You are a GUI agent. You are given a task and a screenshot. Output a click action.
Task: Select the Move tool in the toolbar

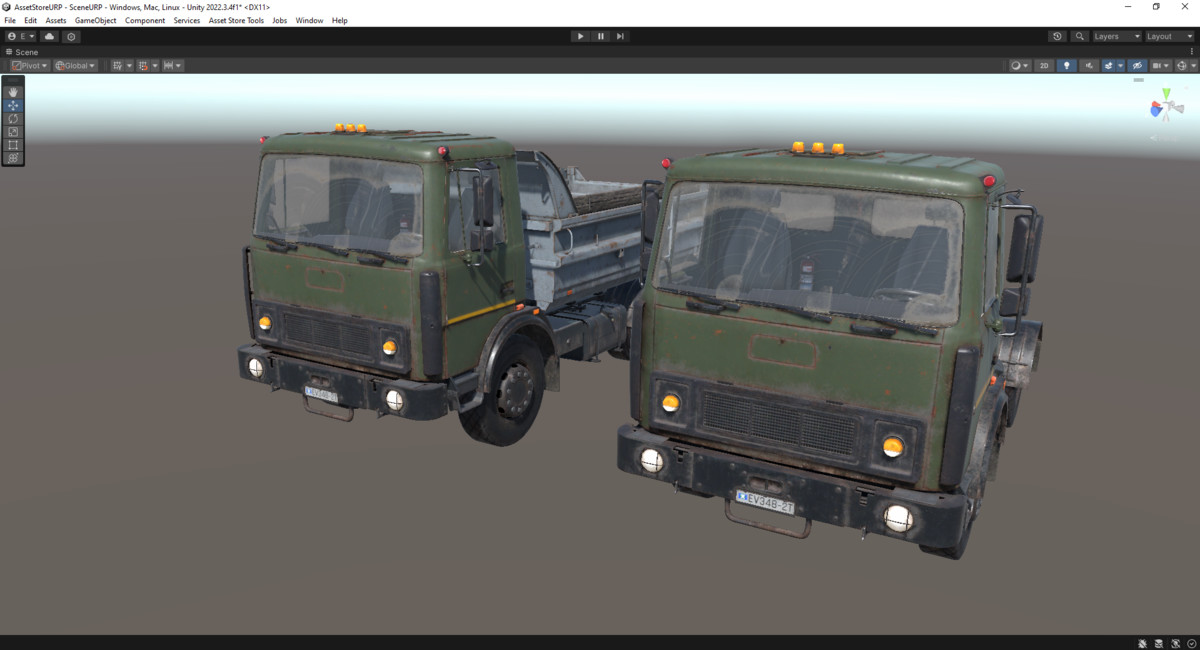point(13,105)
